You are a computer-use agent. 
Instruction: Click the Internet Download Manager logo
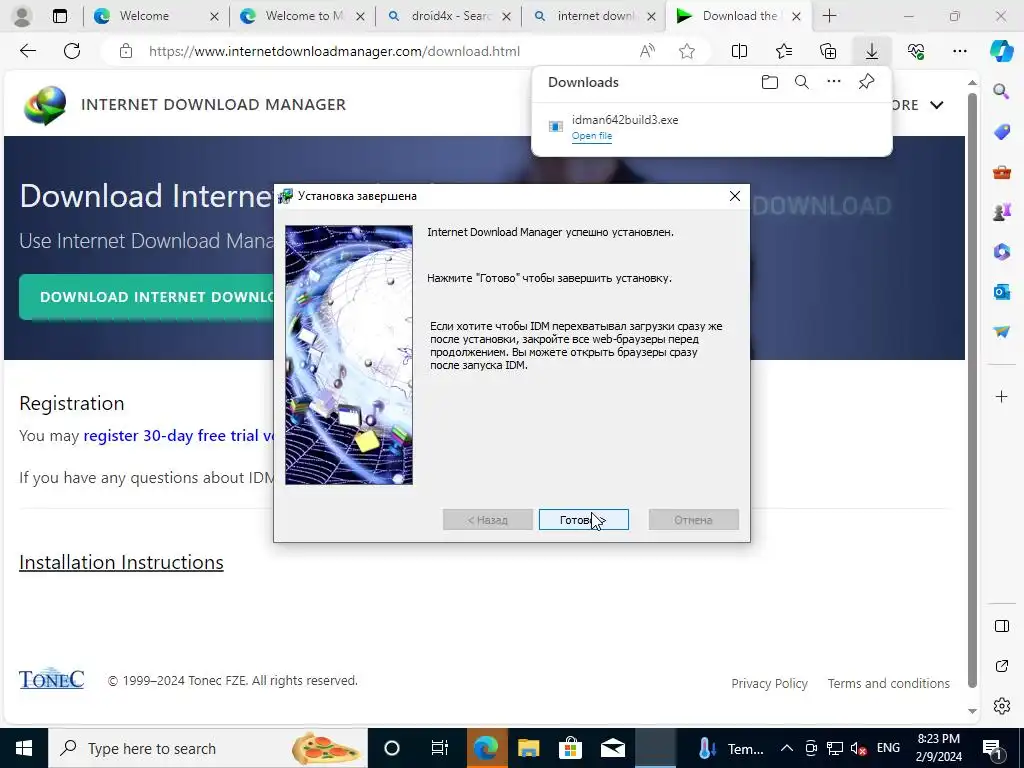coord(45,104)
